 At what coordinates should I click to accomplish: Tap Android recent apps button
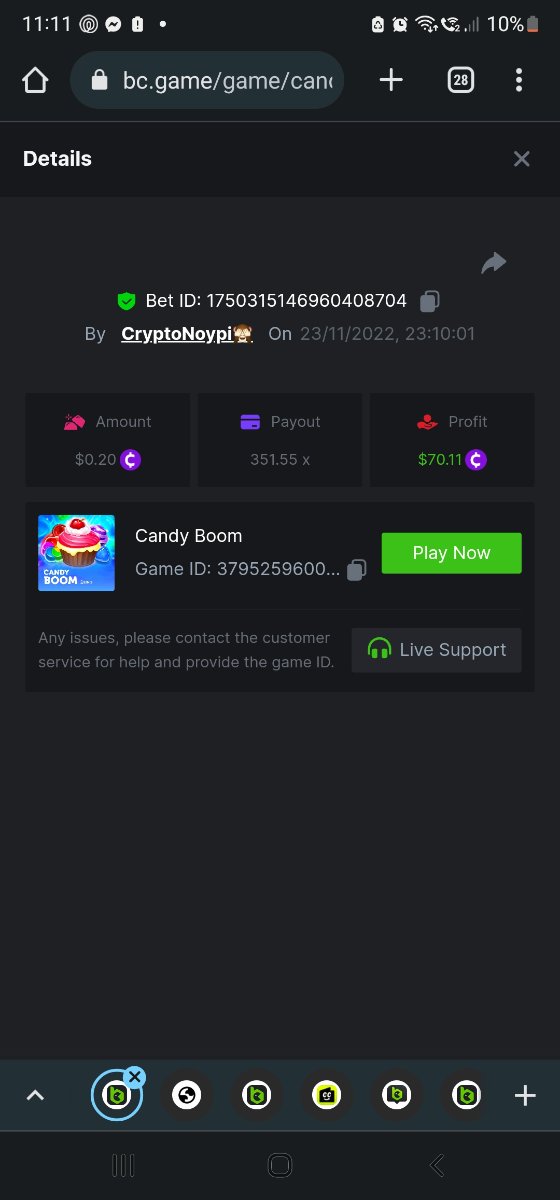pos(123,1165)
